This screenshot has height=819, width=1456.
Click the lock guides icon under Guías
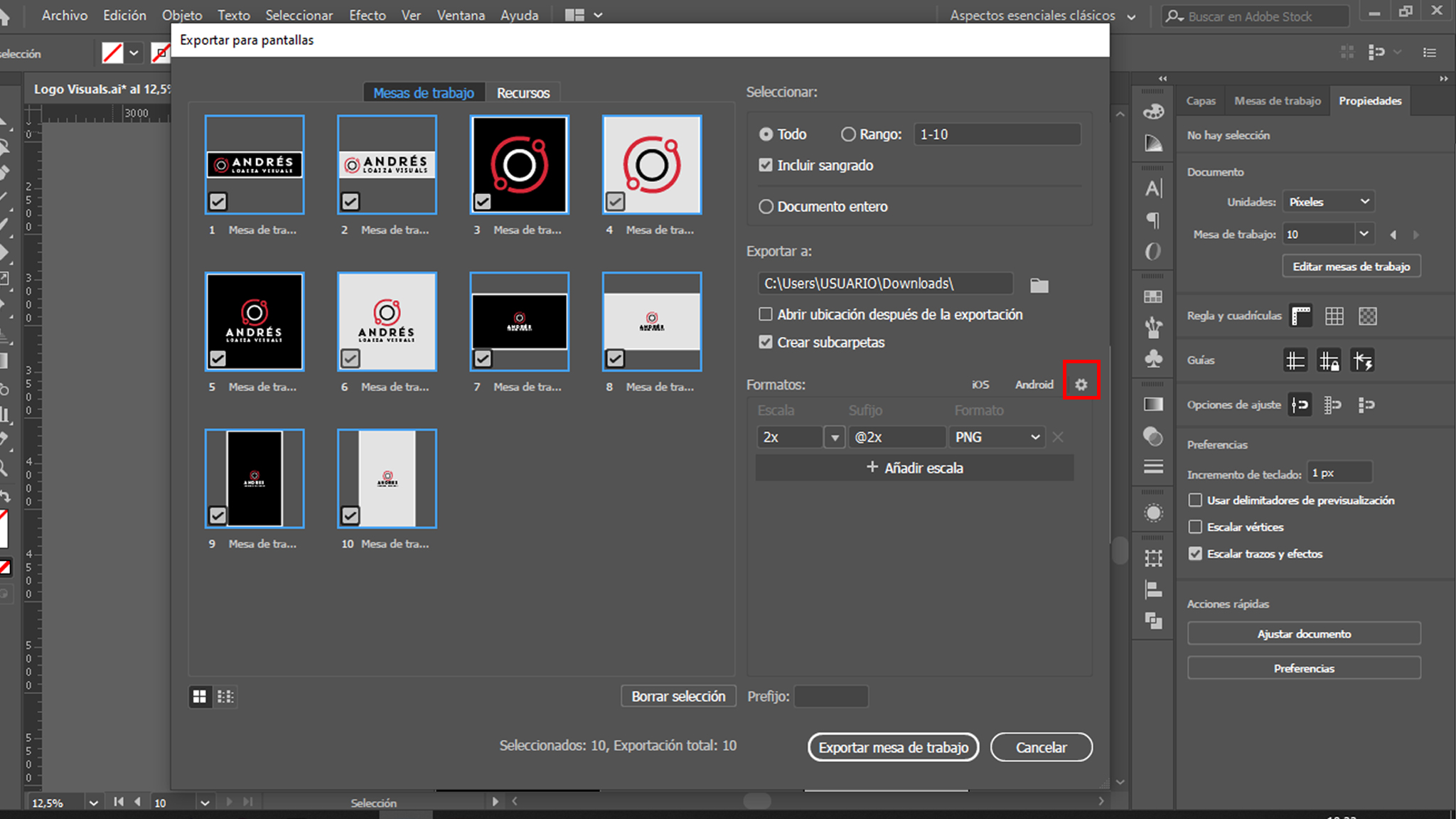1329,360
